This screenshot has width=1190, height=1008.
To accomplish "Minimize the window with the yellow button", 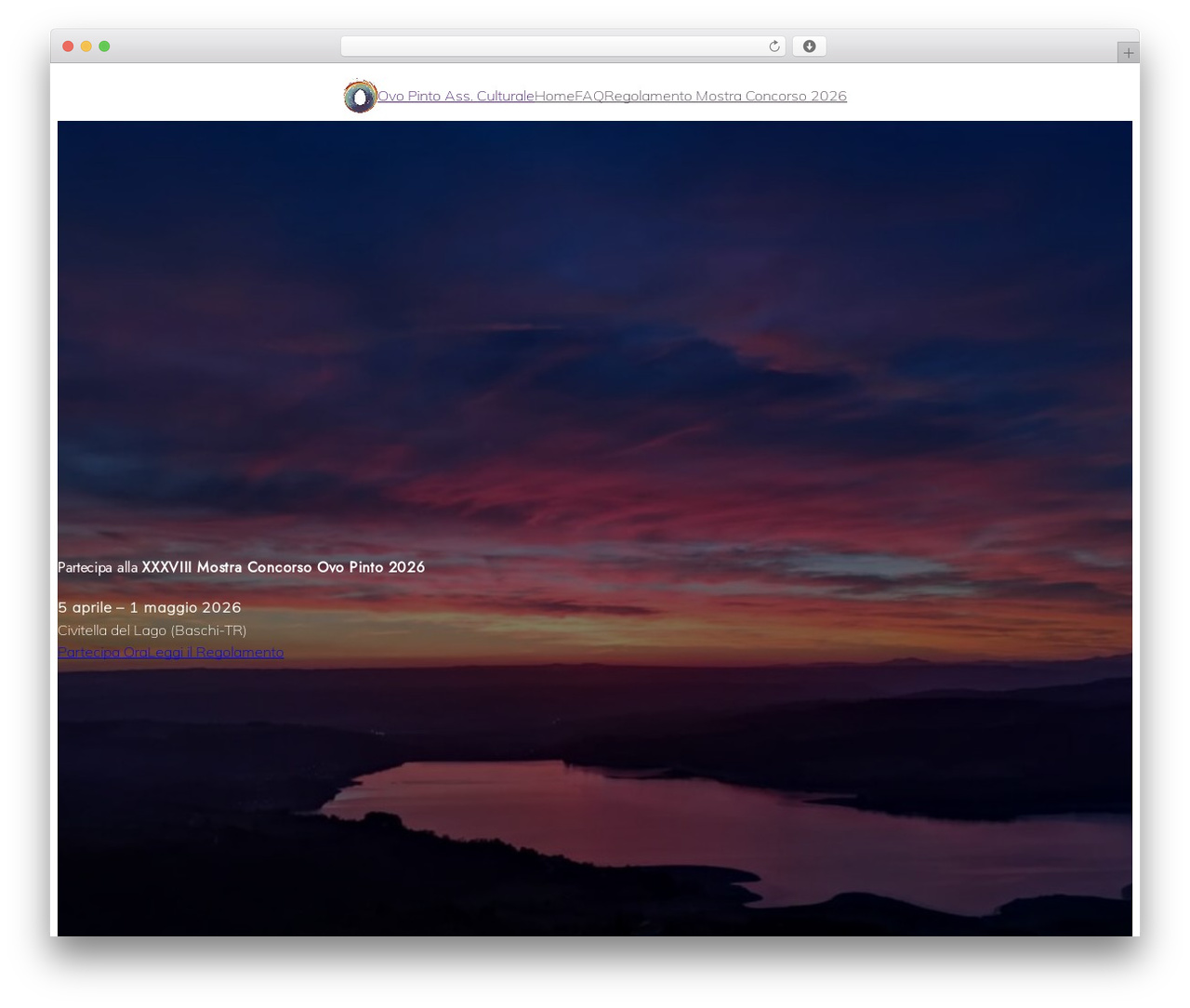I will pos(86,46).
